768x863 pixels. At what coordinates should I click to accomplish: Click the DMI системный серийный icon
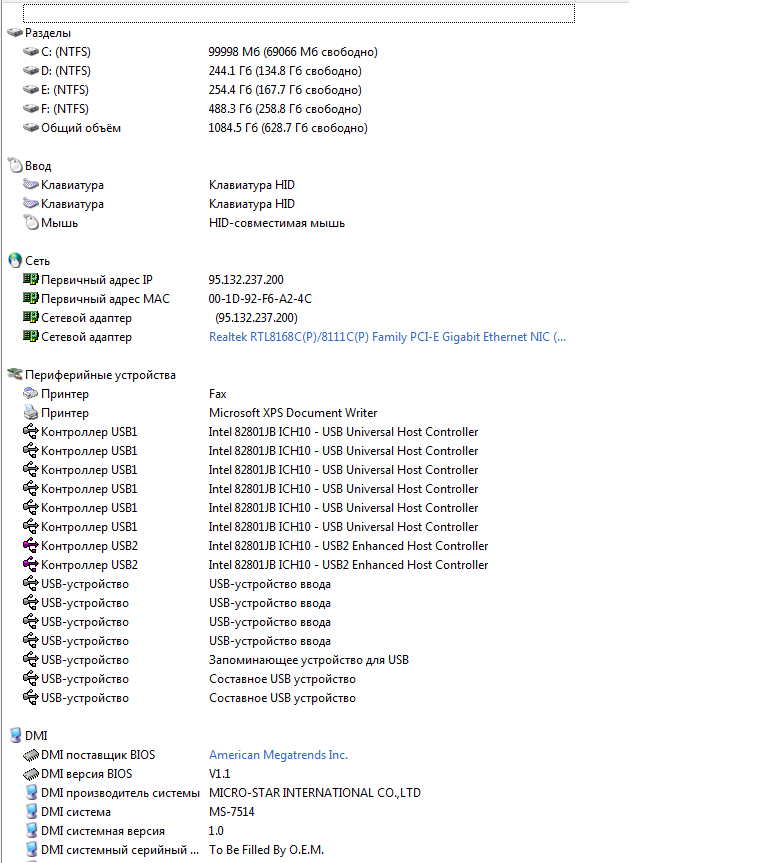pyautogui.click(x=31, y=850)
